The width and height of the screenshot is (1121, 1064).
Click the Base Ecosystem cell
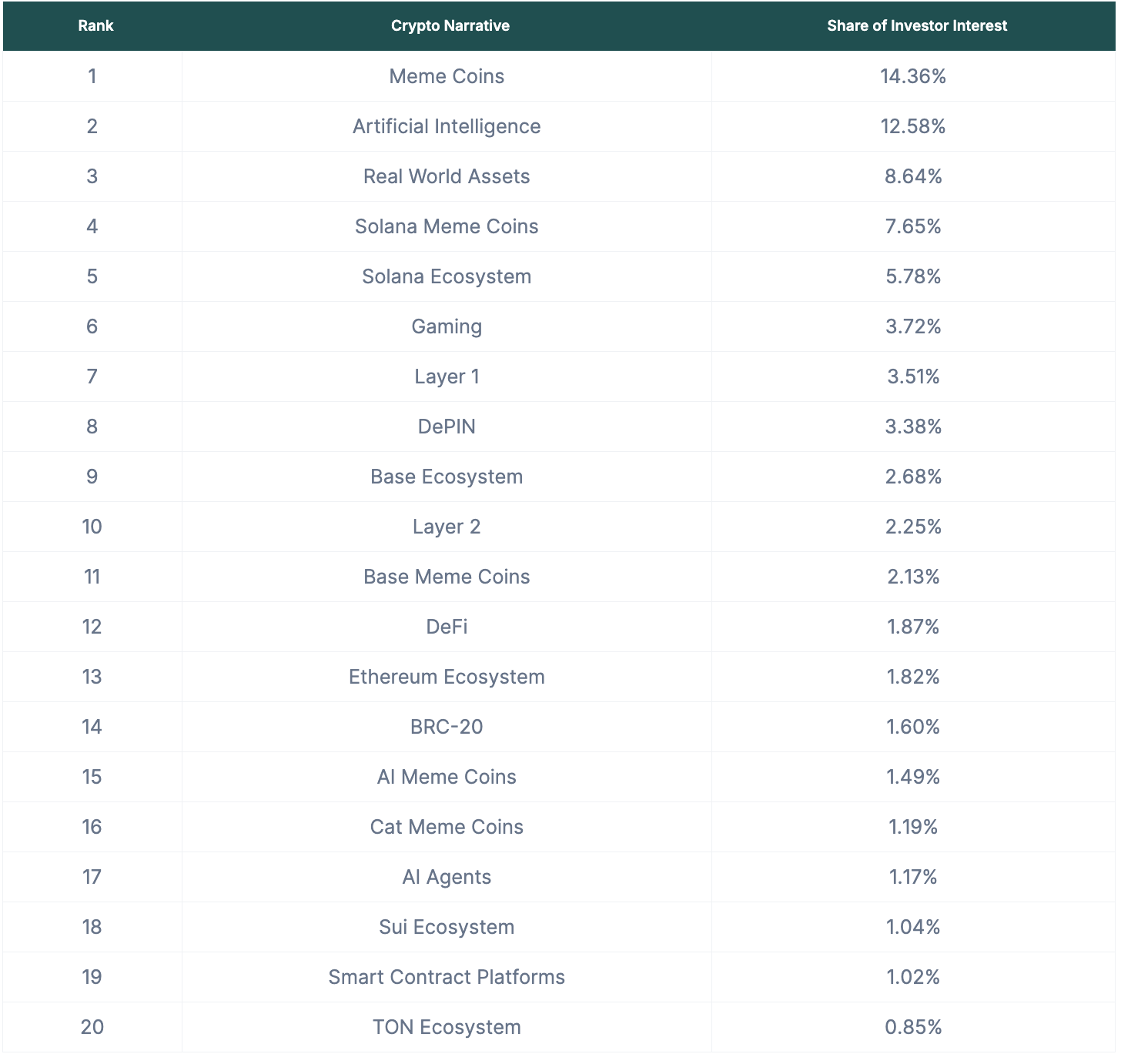point(447,477)
